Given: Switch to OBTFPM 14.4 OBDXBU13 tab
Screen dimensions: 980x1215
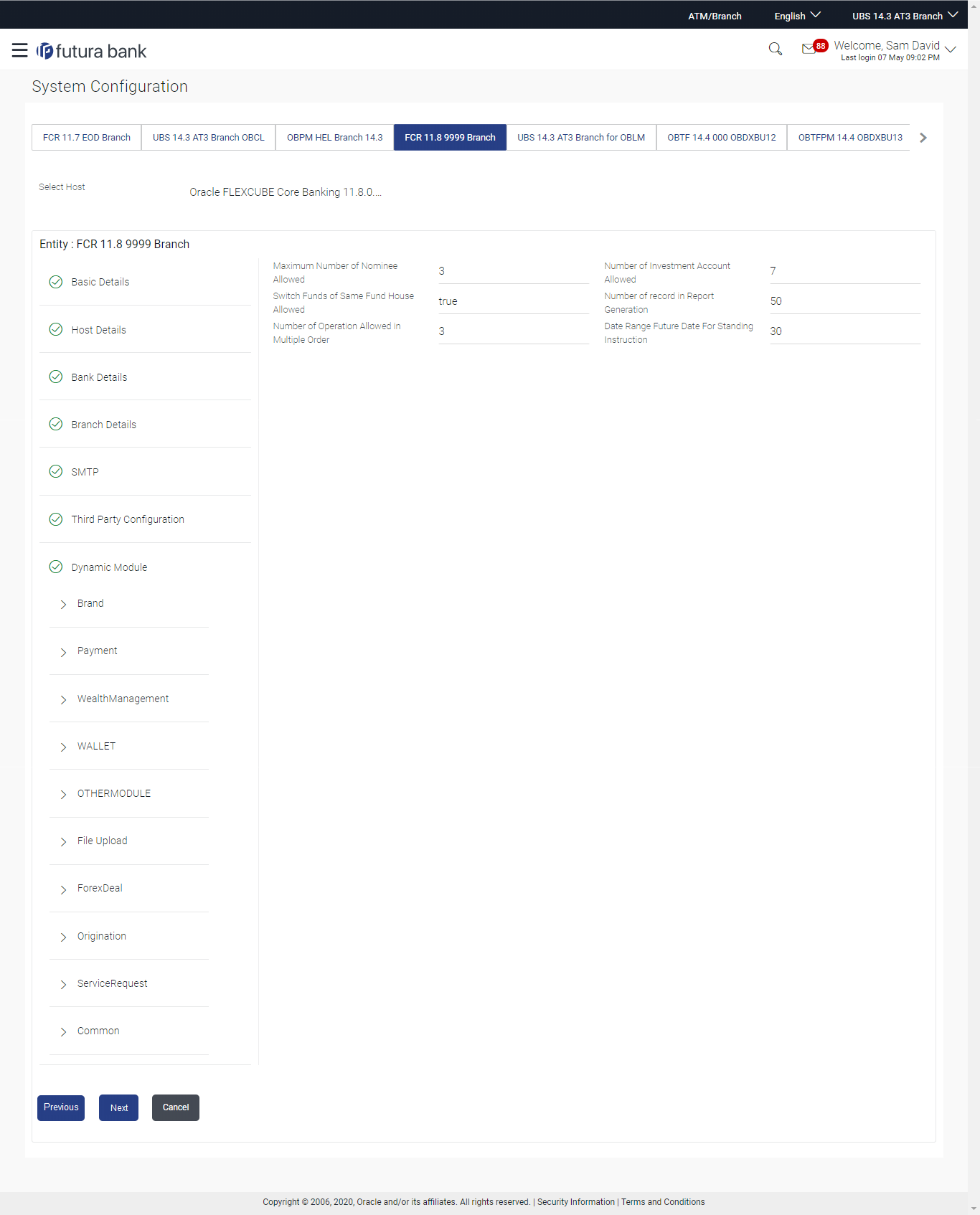Looking at the screenshot, I should click(850, 137).
